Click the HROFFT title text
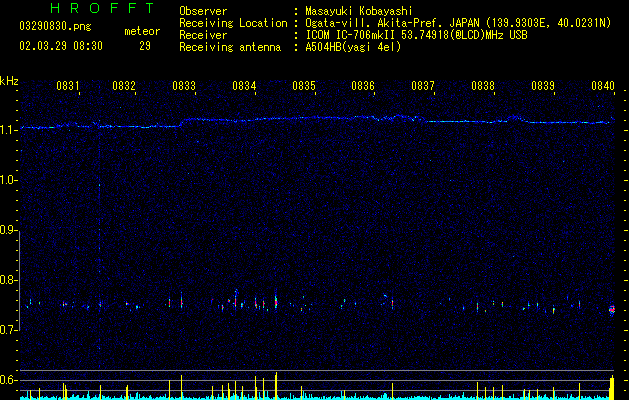This screenshot has height=400, width=629. point(103,8)
